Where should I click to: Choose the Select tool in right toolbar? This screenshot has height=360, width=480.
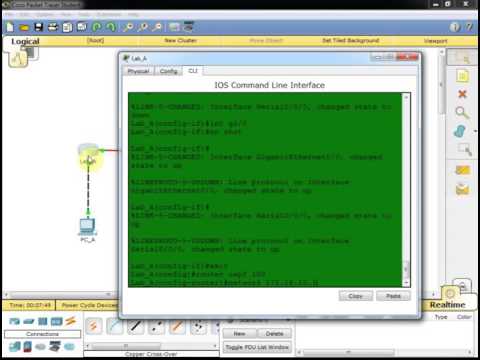[462, 58]
